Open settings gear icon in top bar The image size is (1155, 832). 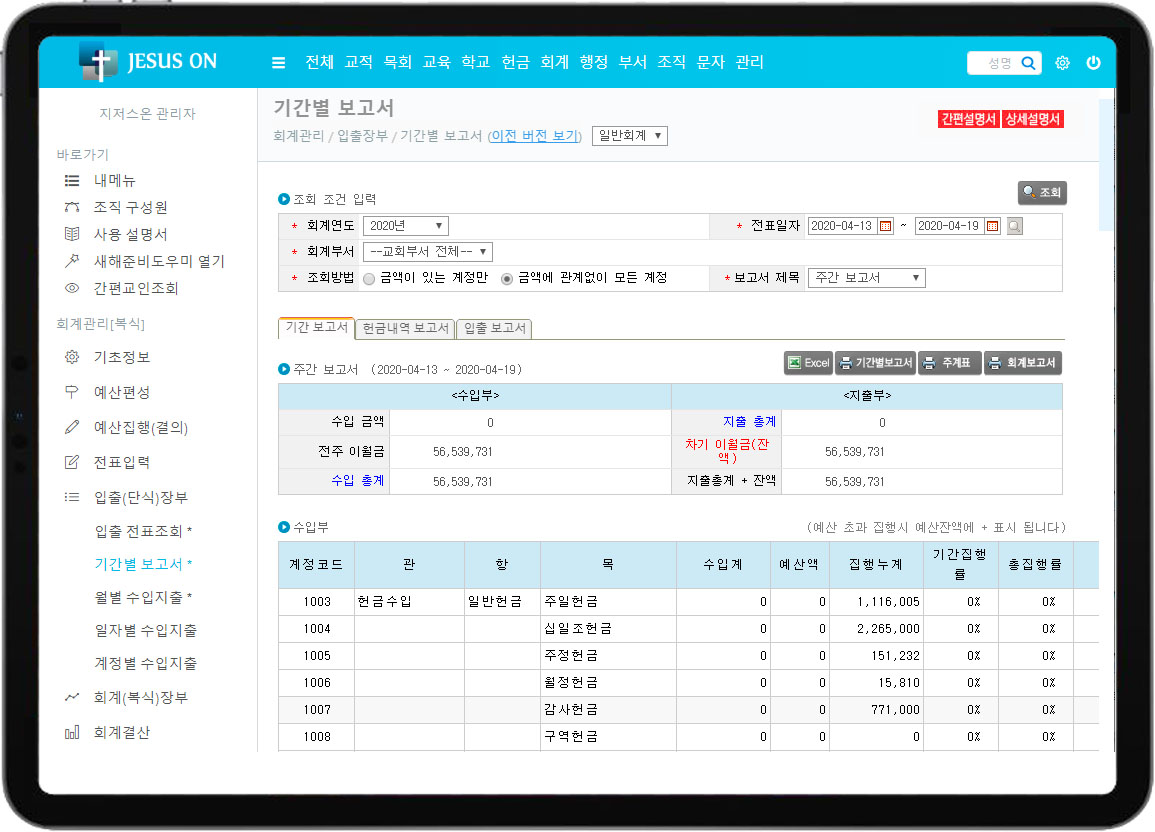coord(1062,63)
